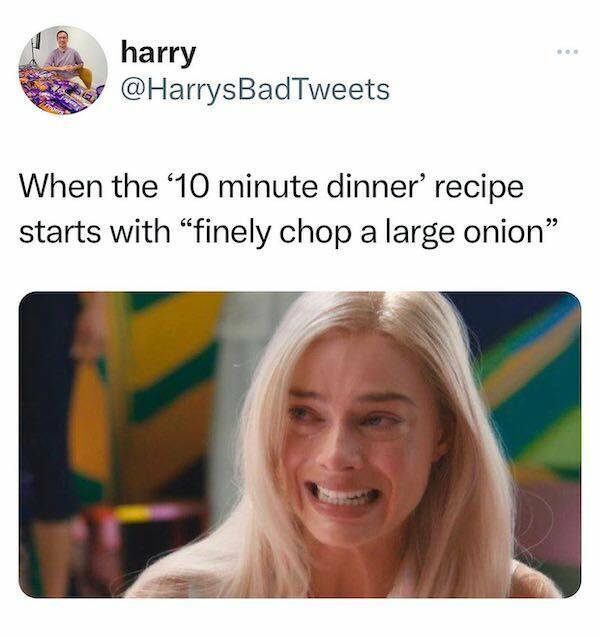This screenshot has width=600, height=637.
Task: Click the woman's crying face in photo
Action: (x=345, y=440)
